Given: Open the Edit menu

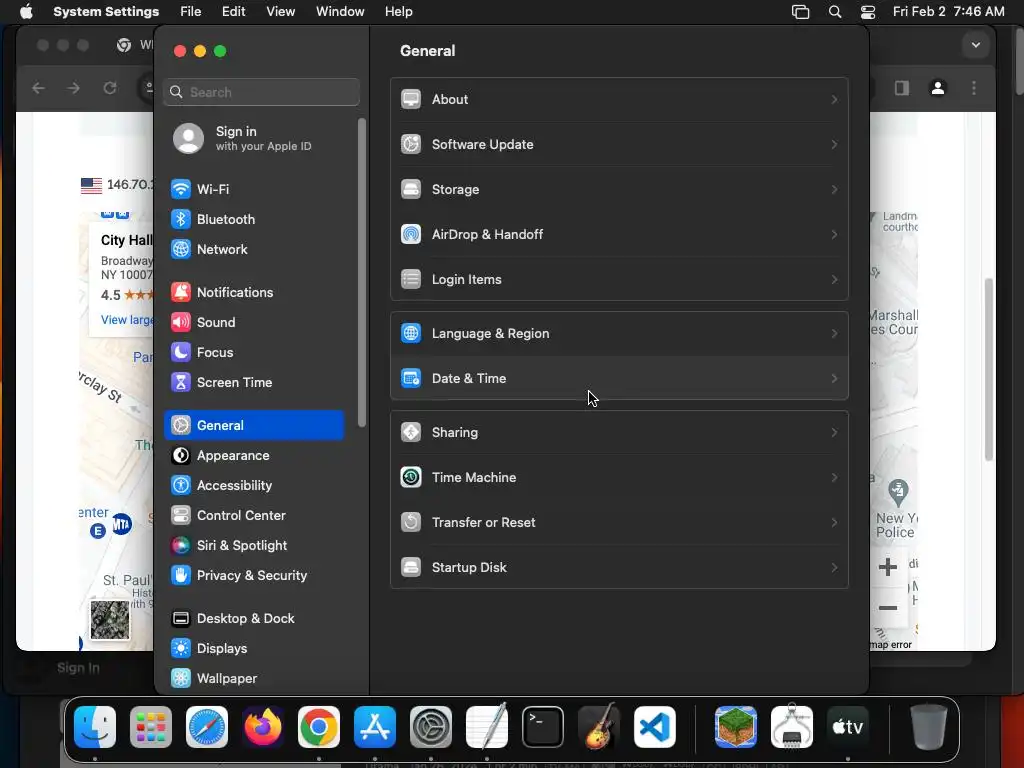Looking at the screenshot, I should (x=233, y=12).
